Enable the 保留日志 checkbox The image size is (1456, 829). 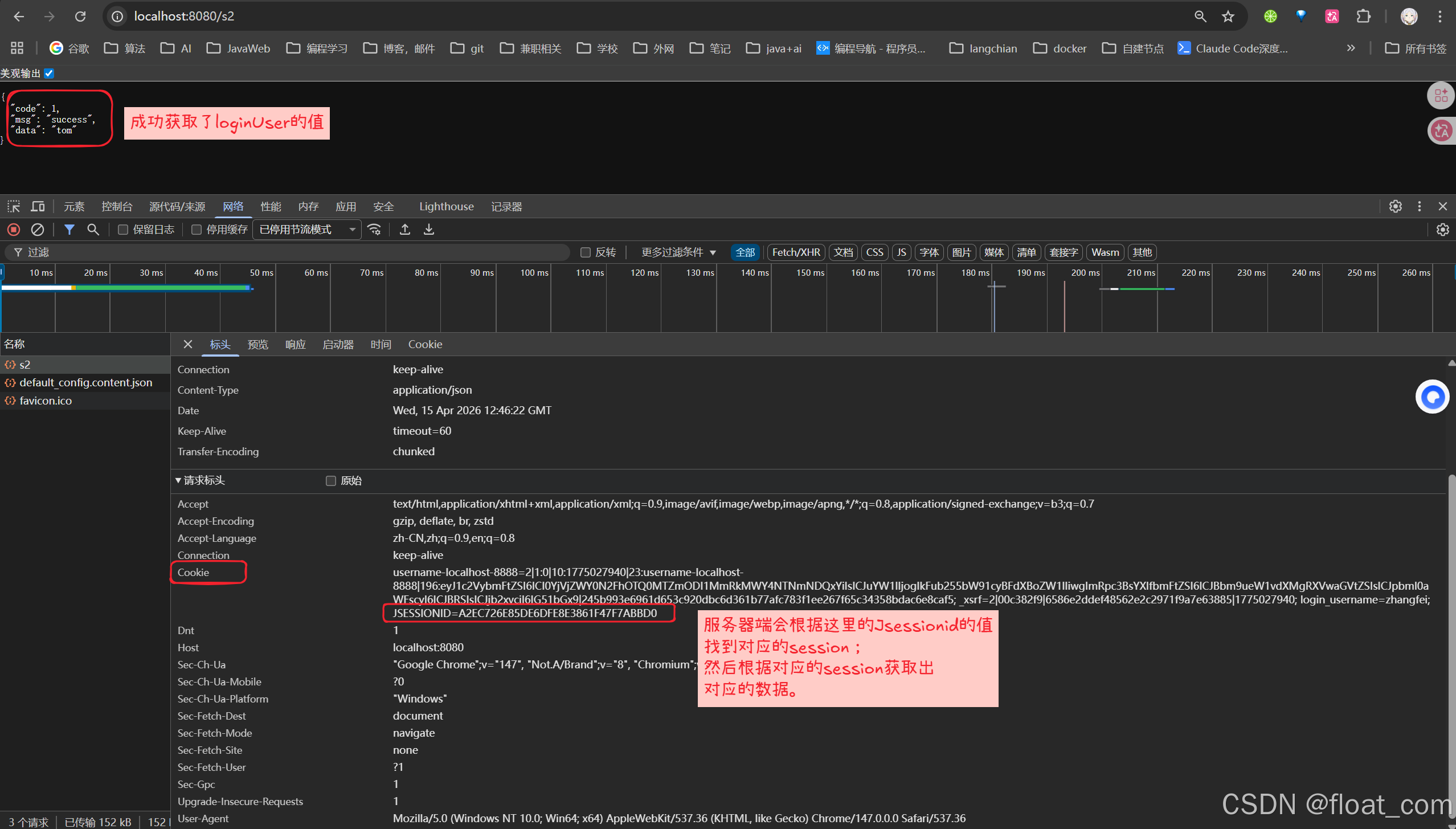point(122,230)
